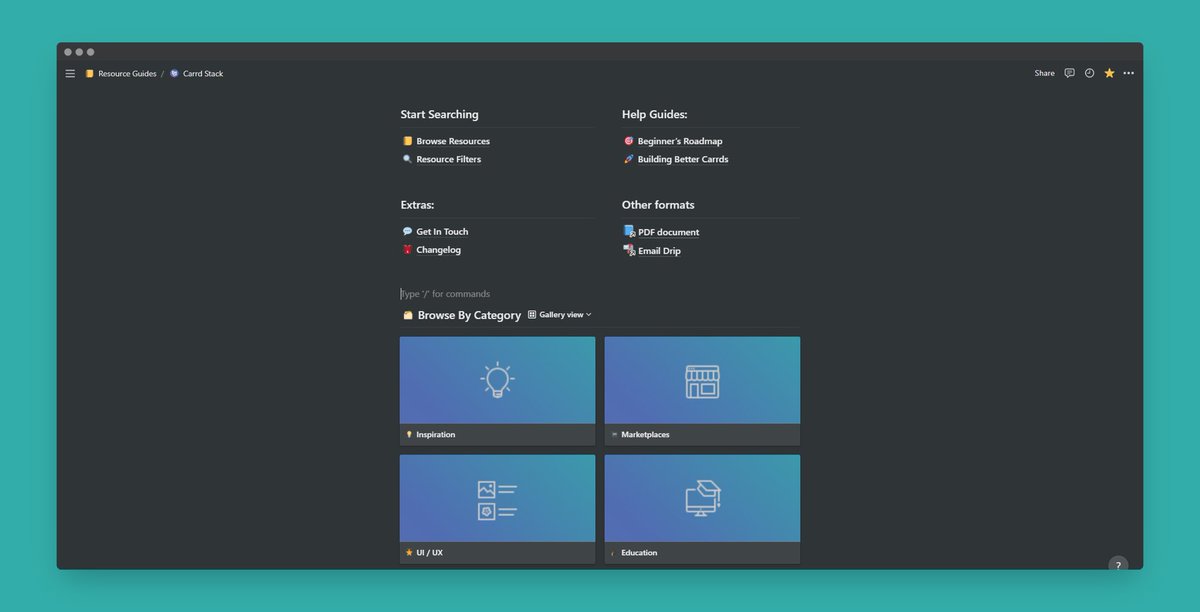Viewport: 1200px width, 612px height.
Task: Open Building Better Carrds guide
Action: (x=683, y=159)
